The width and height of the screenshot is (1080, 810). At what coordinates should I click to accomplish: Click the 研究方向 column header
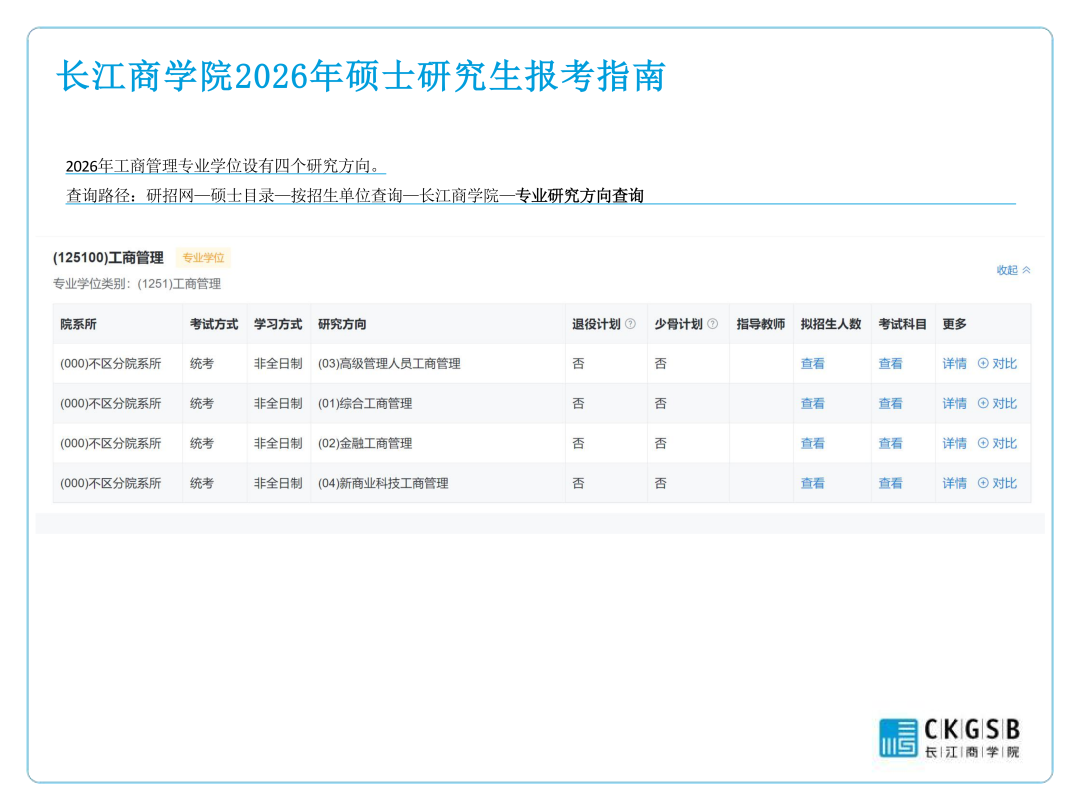(x=342, y=324)
